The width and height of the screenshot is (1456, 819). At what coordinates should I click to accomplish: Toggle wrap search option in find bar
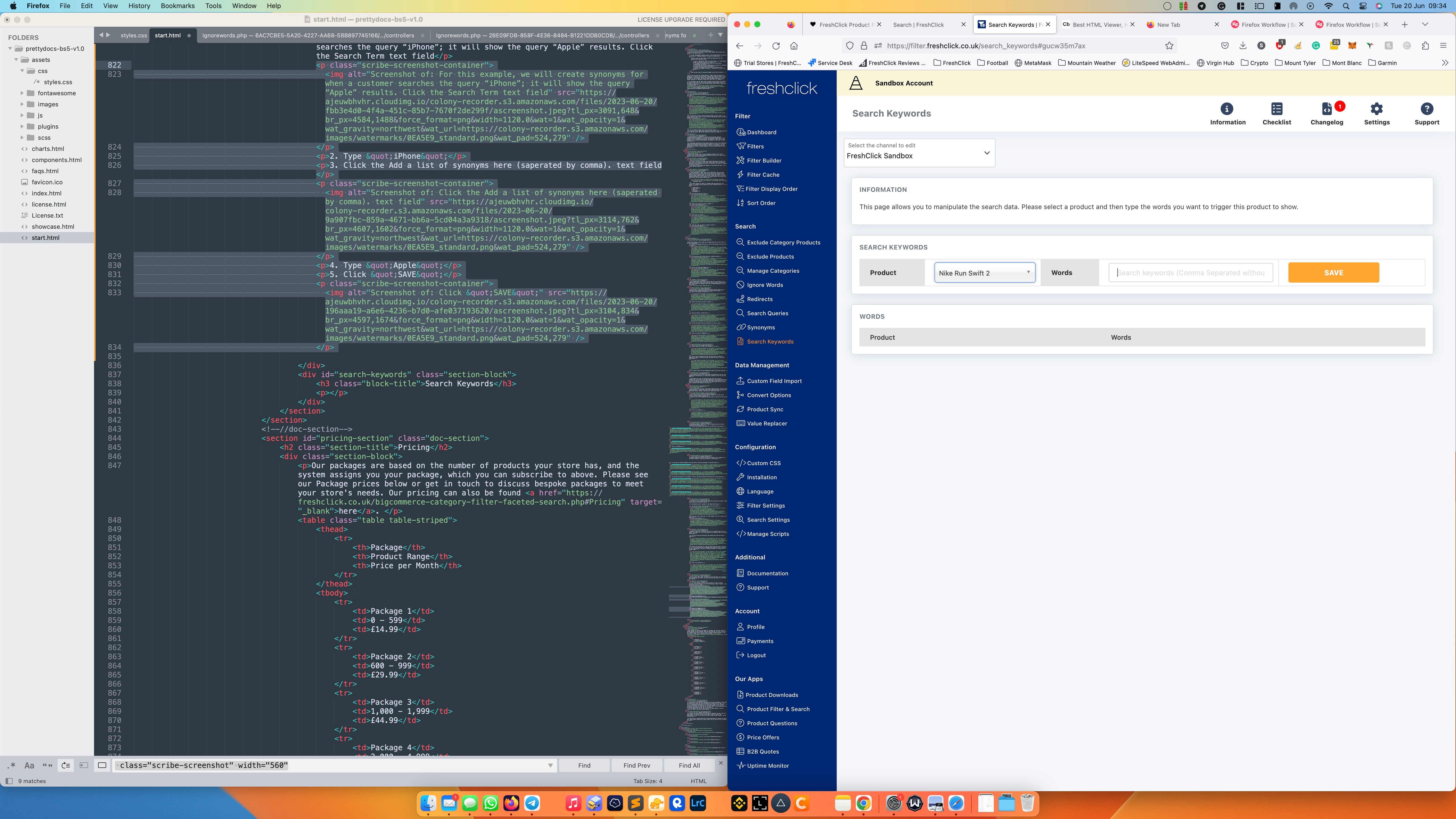65,765
